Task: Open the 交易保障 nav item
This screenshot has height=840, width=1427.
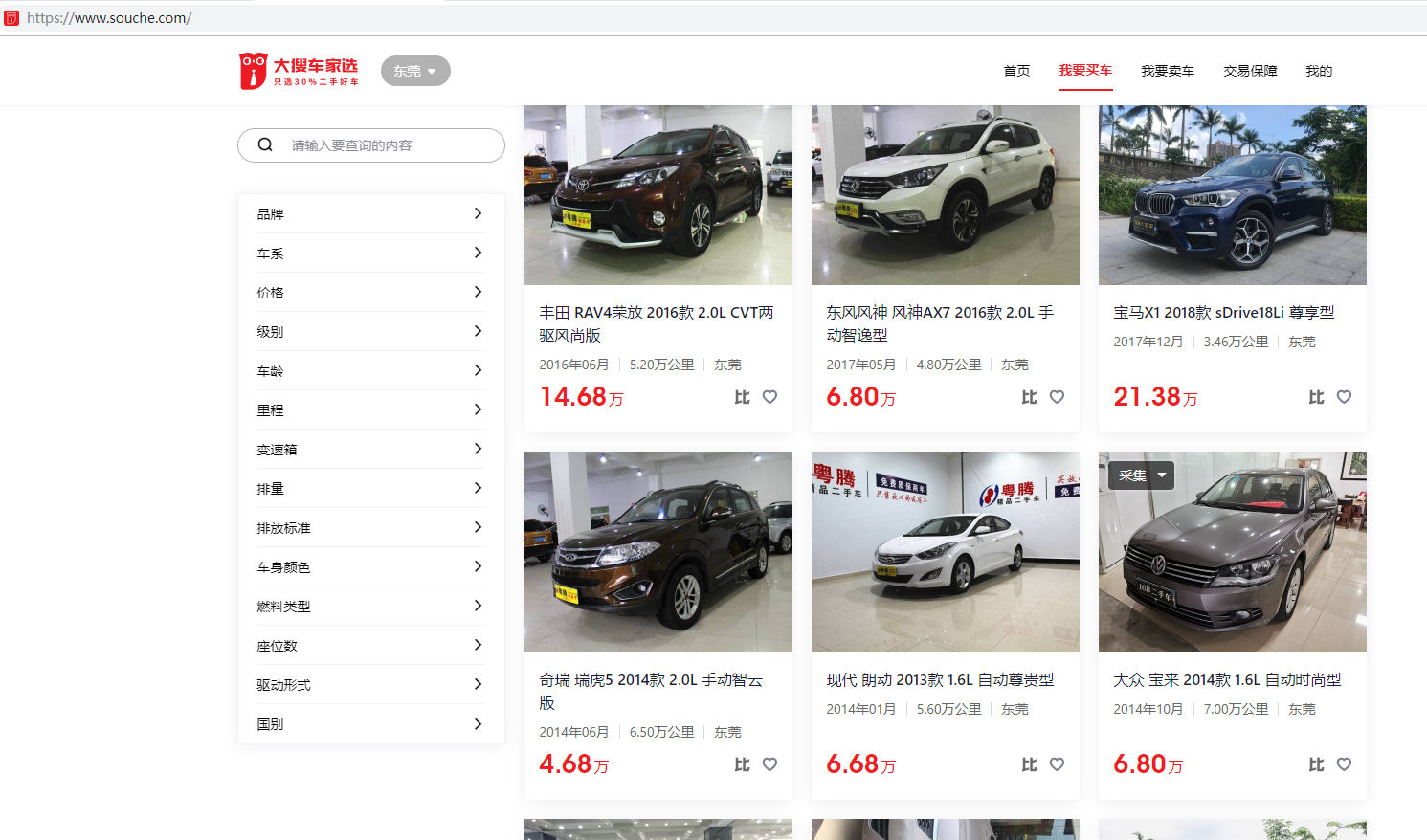Action: coord(1250,71)
